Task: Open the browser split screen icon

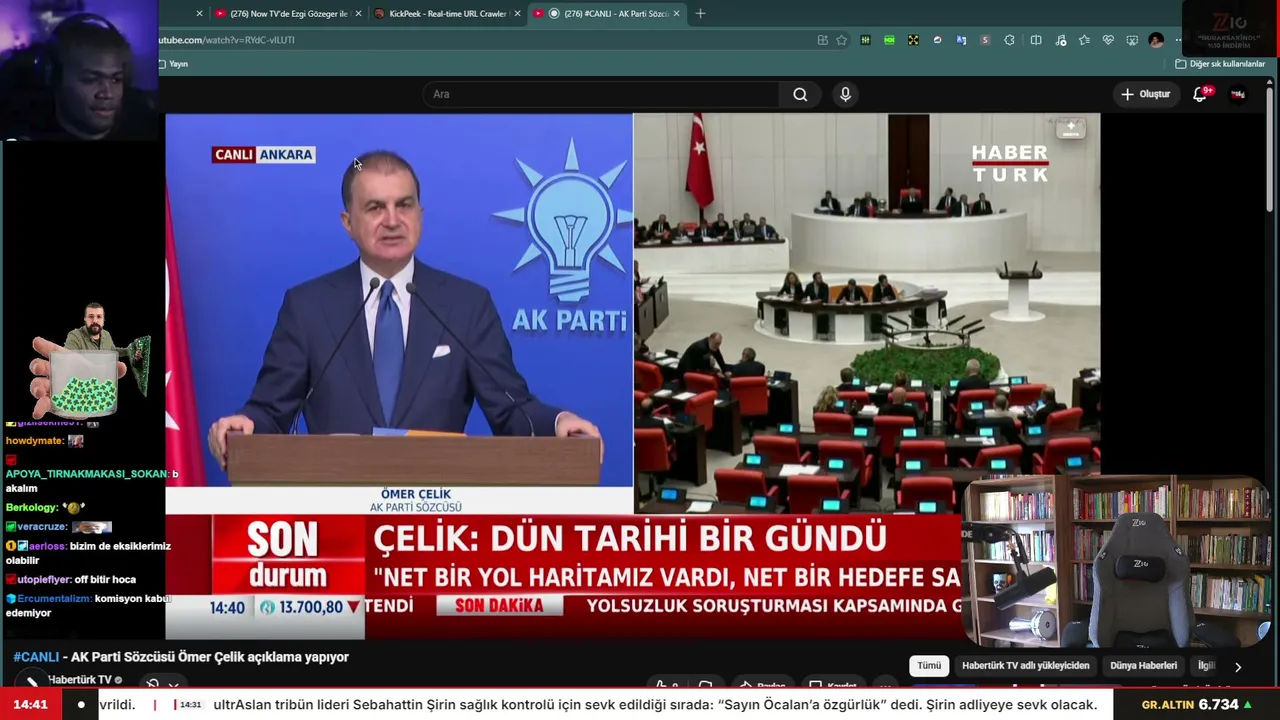Action: [1036, 40]
